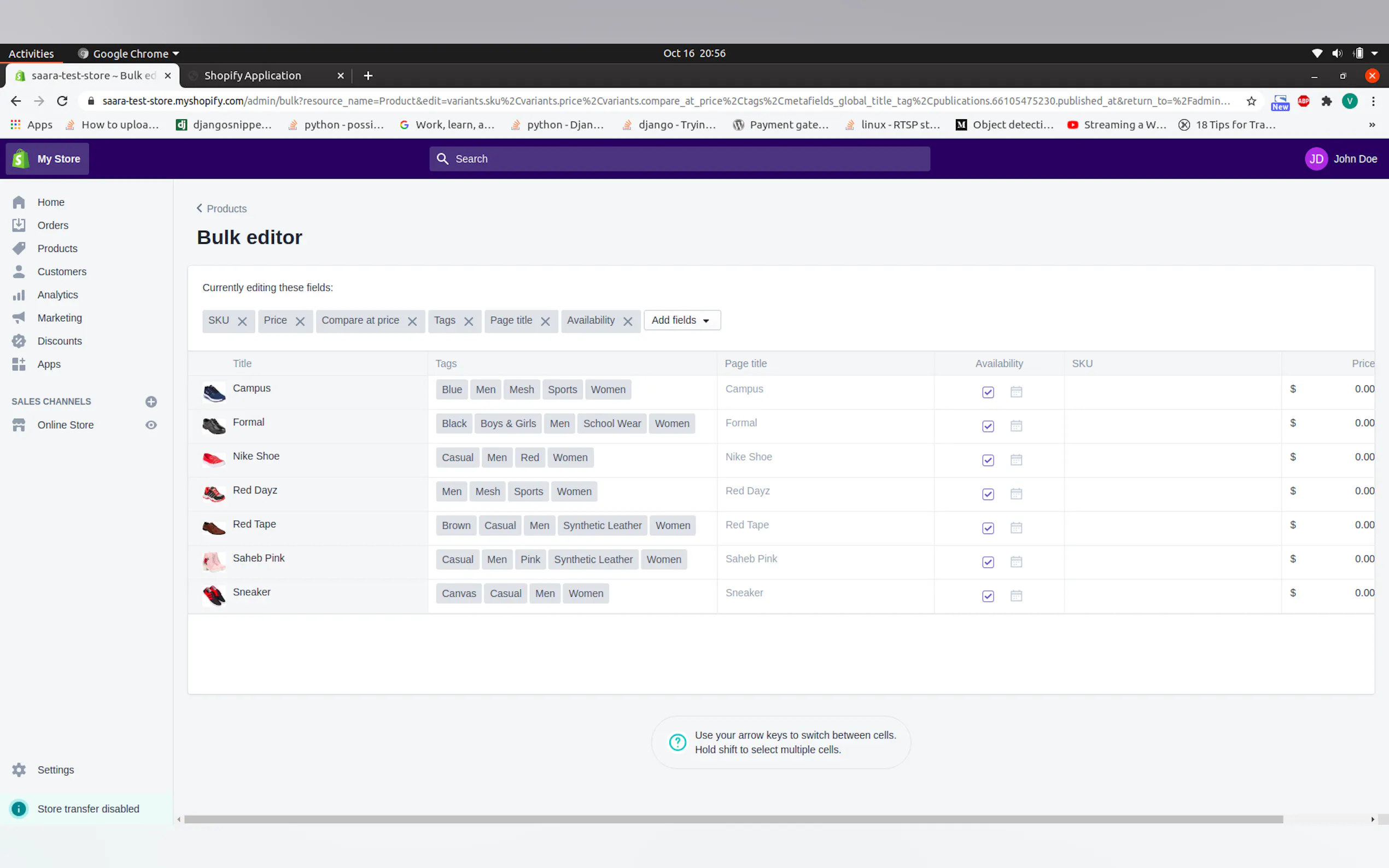Viewport: 1389px width, 868px height.
Task: Open Google Chrome app menu in top bar
Action: [x=130, y=54]
